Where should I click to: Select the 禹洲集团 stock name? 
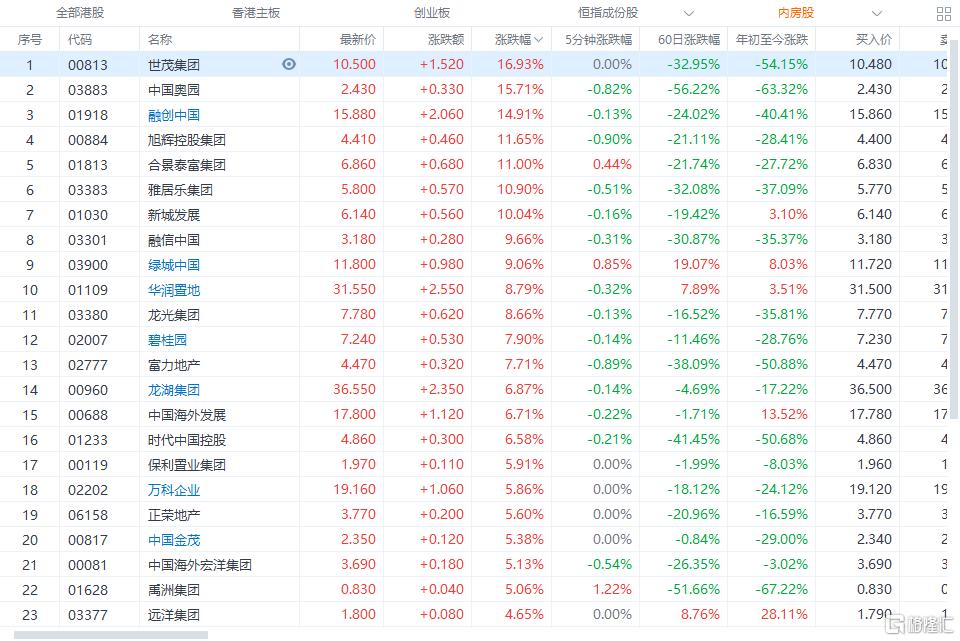coord(174,590)
